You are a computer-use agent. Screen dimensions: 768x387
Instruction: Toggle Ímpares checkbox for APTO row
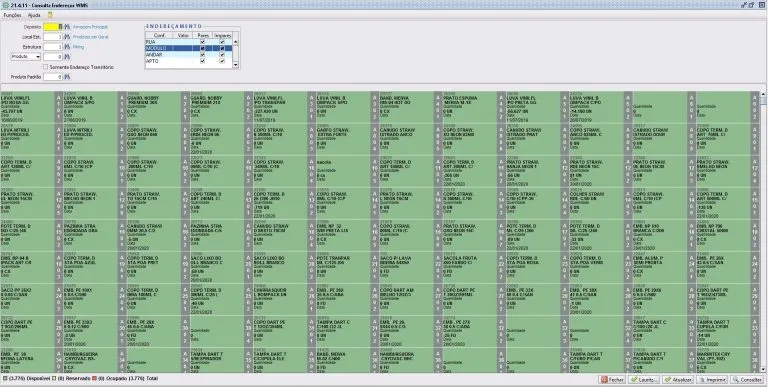point(222,61)
